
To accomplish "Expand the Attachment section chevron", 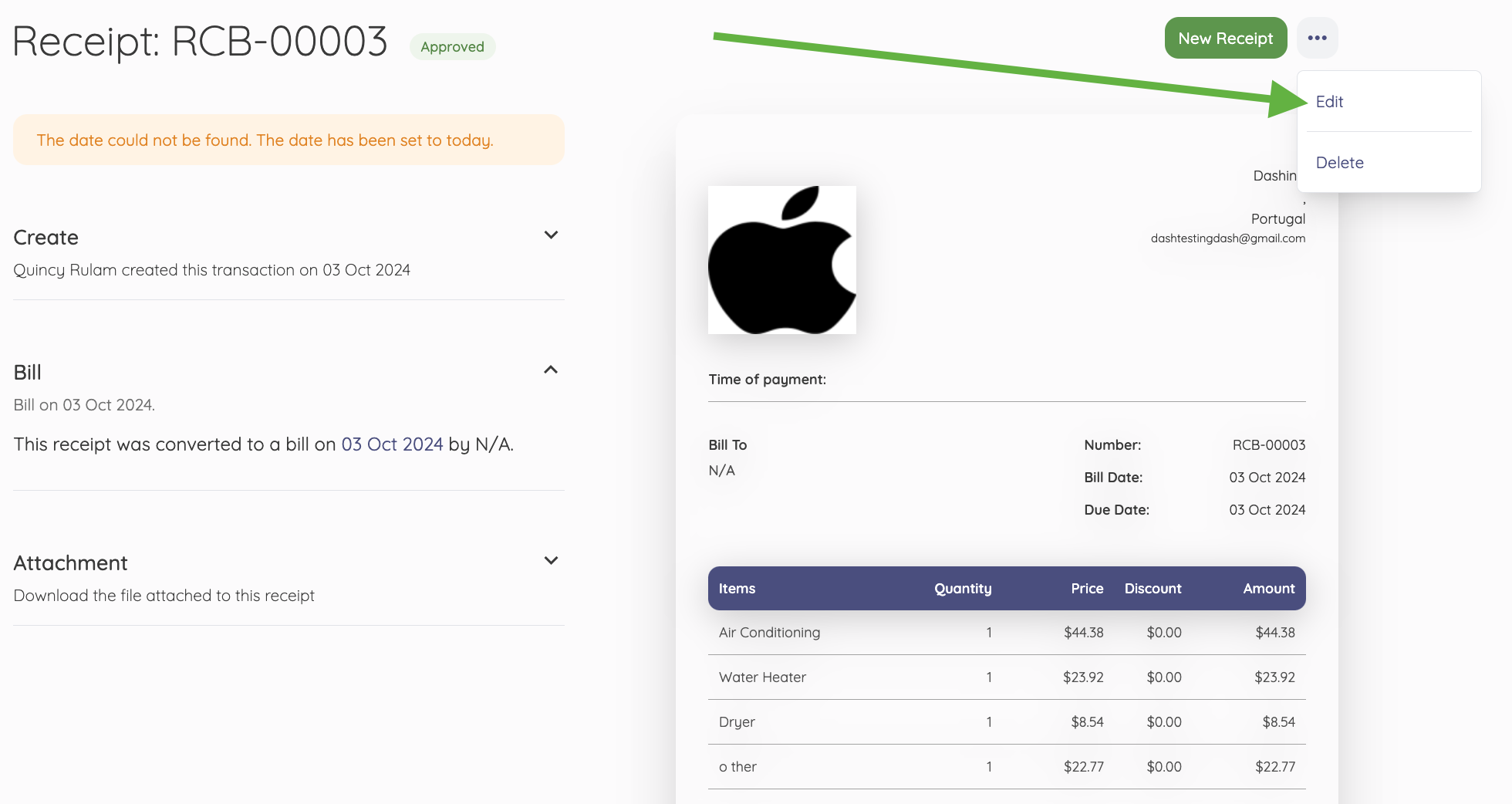I will coord(551,561).
